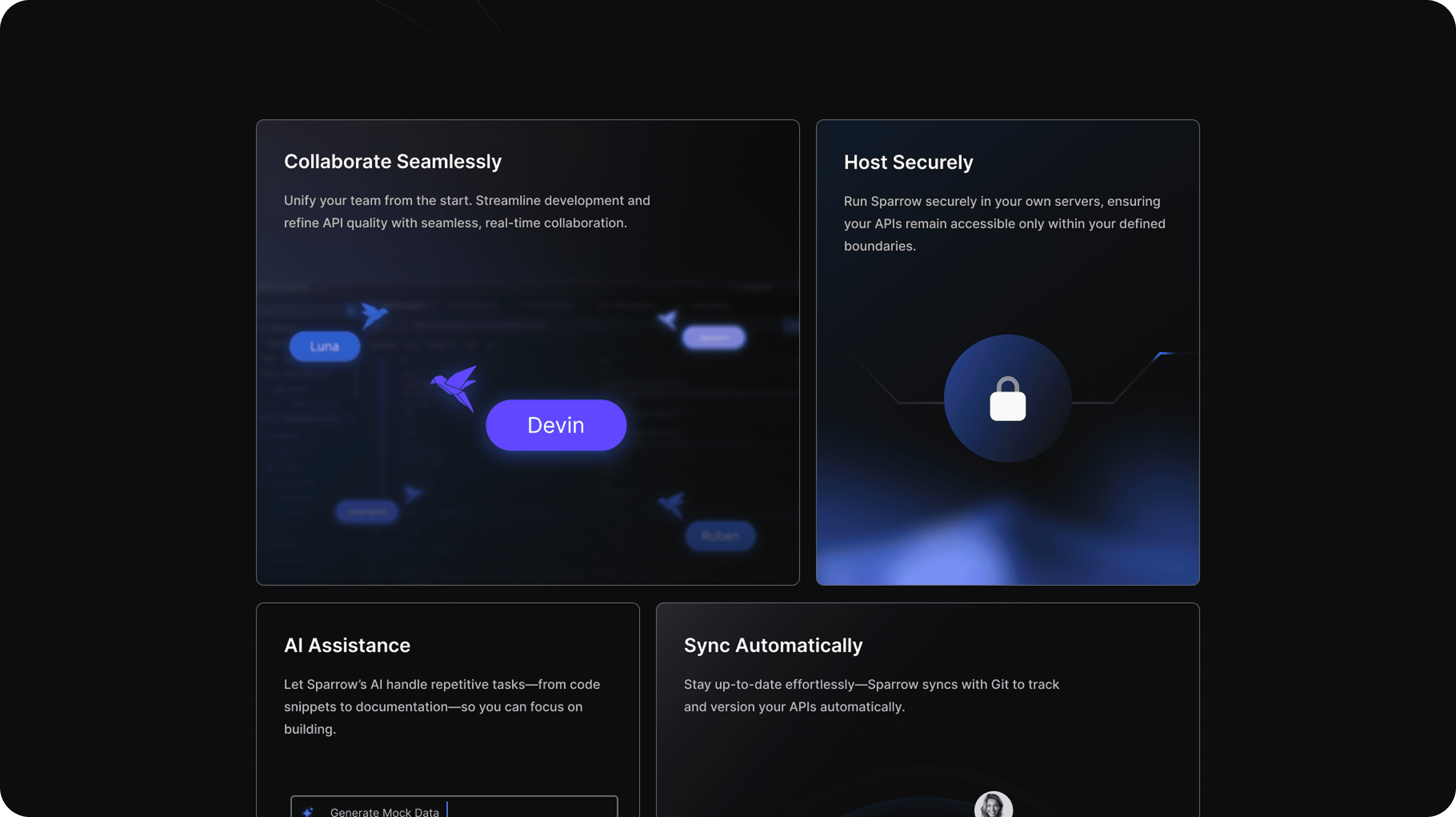Click the Collaborate Seamlessly heading
Screen dimensions: 1456x817
[x=392, y=162]
